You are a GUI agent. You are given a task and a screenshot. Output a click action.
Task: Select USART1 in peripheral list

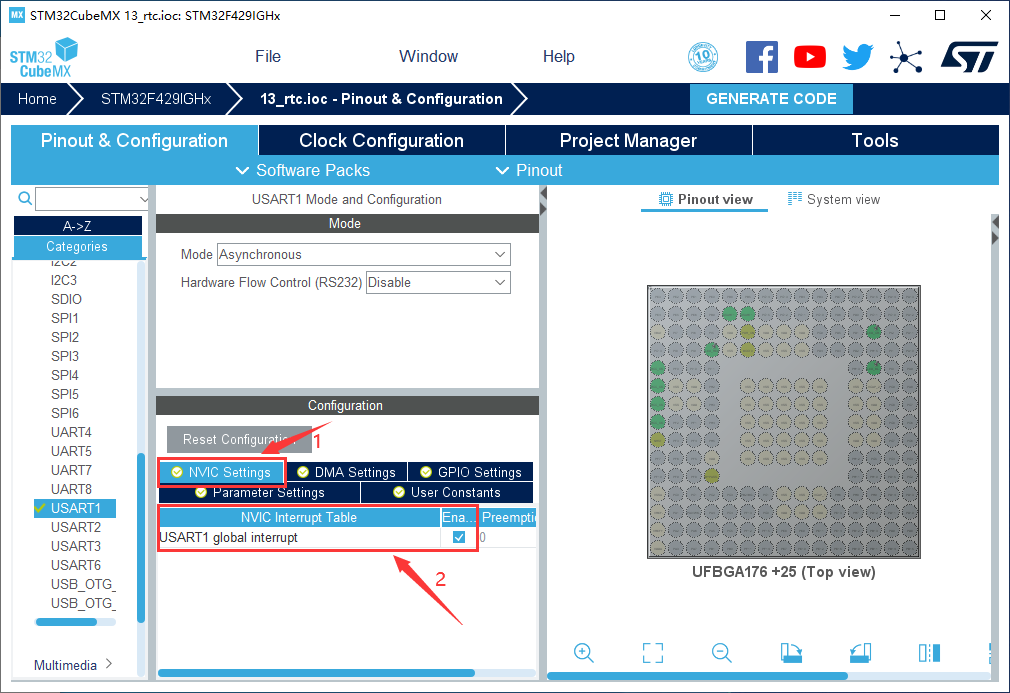[75, 508]
